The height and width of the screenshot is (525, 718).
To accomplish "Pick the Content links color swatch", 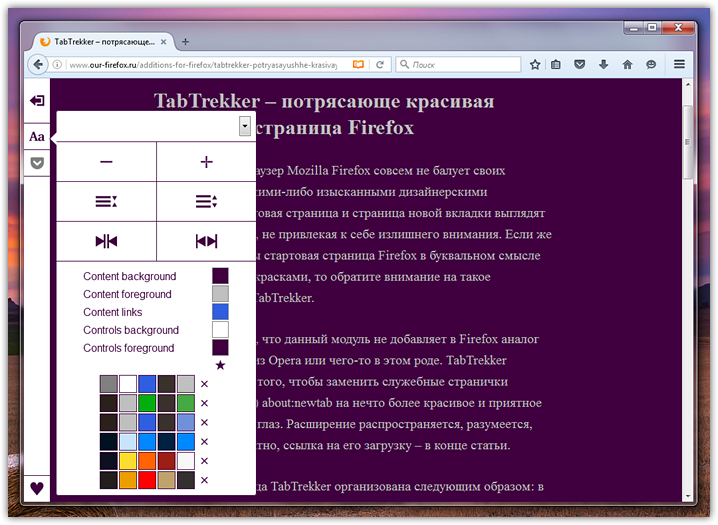I will click(220, 312).
